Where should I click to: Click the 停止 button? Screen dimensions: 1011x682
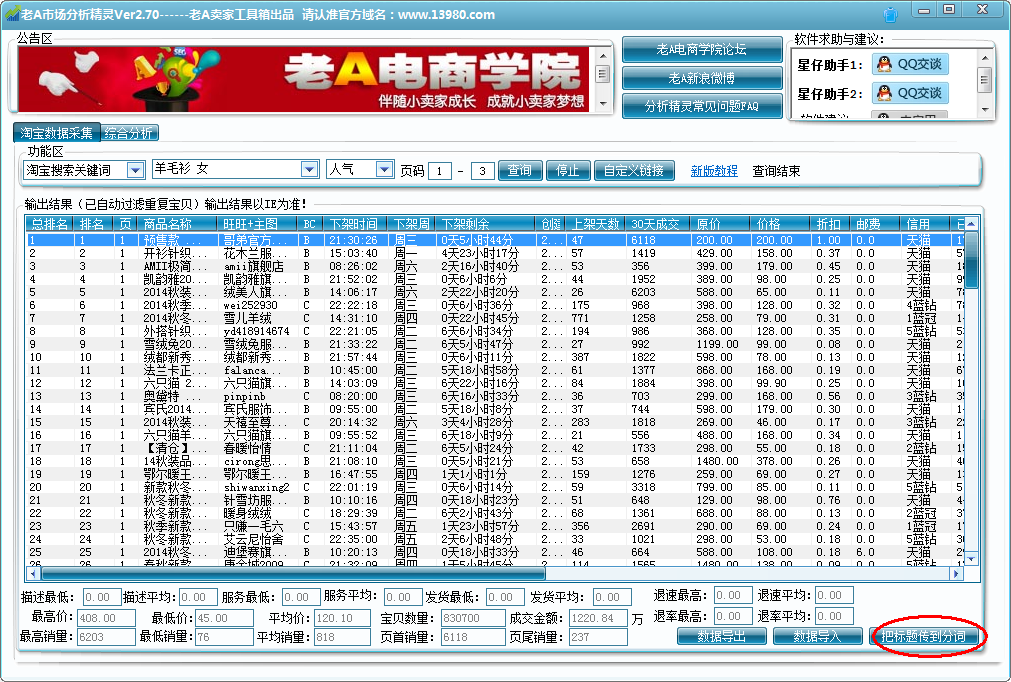[568, 171]
